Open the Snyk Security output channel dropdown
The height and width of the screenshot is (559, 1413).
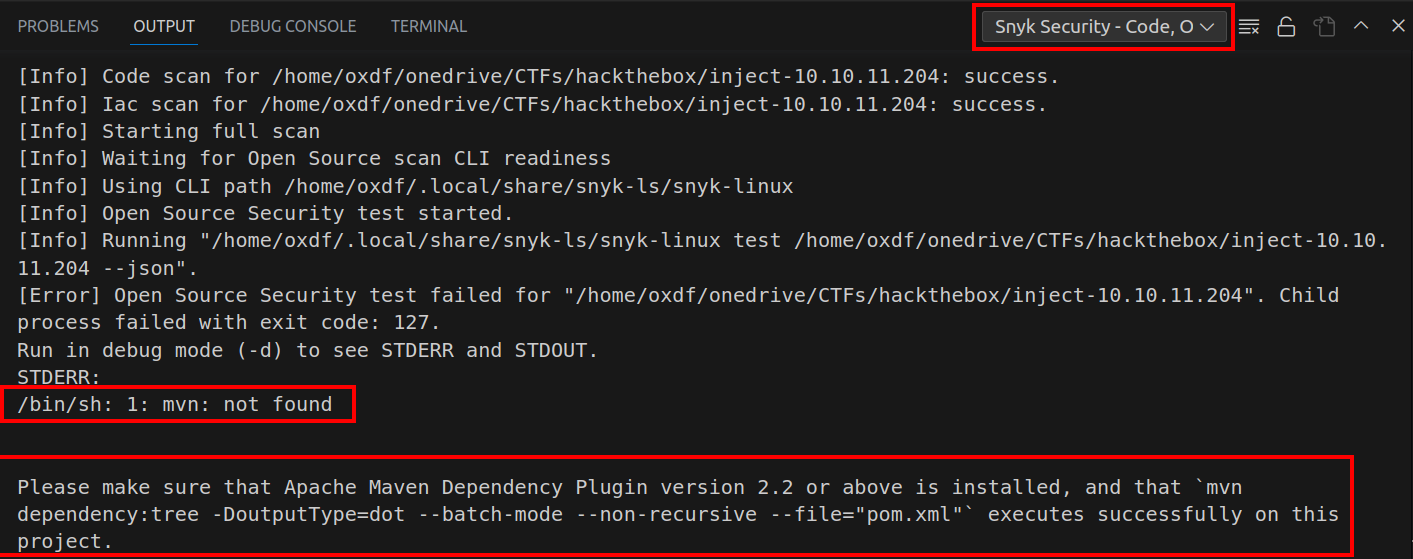1103,27
